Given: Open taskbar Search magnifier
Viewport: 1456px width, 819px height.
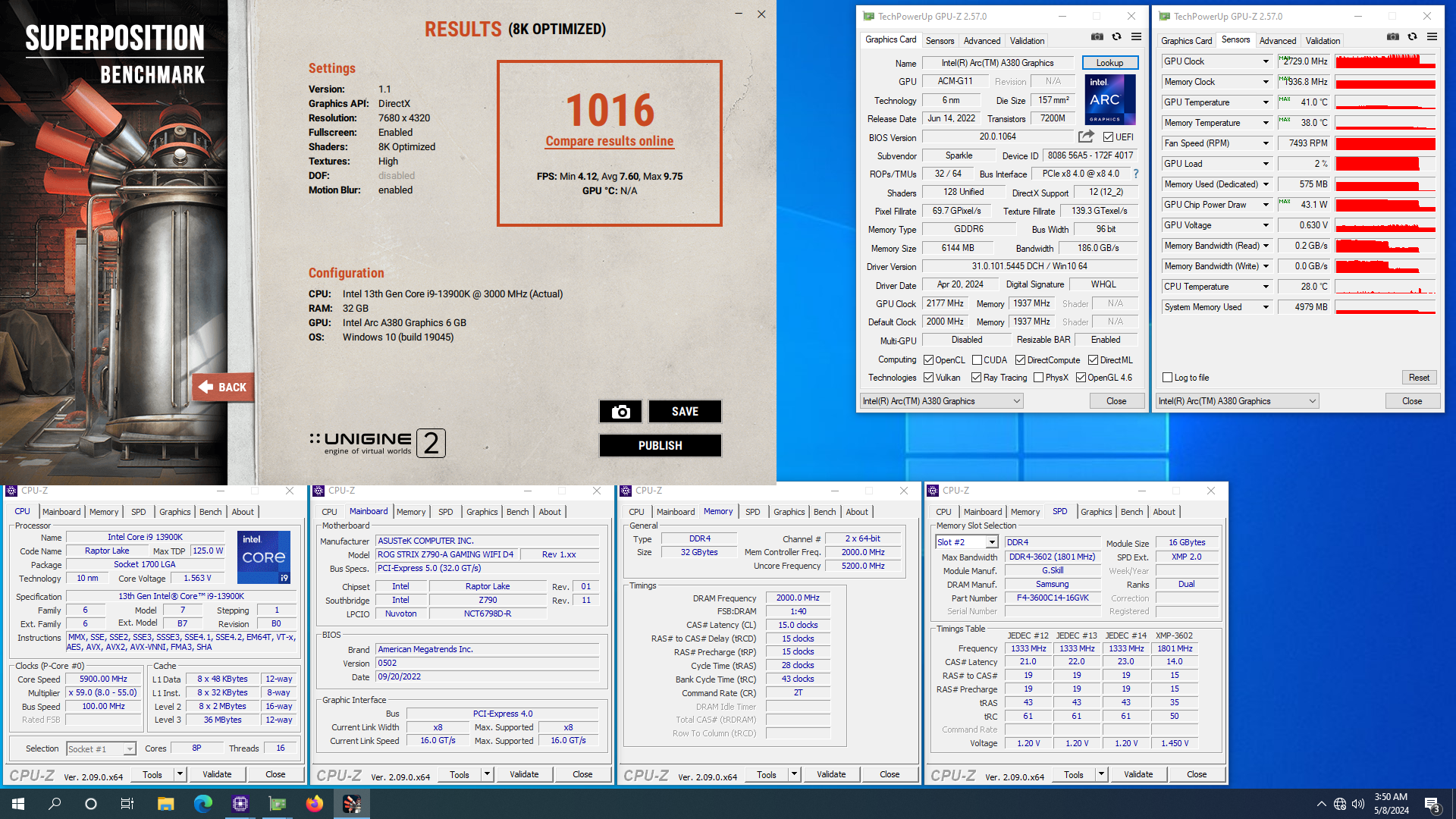Looking at the screenshot, I should click(55, 804).
